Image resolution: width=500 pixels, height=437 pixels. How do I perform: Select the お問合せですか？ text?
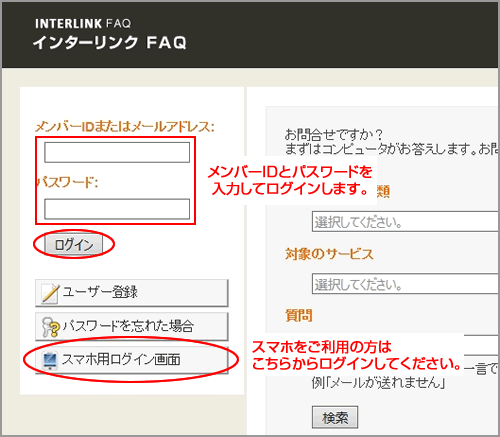tap(334, 135)
